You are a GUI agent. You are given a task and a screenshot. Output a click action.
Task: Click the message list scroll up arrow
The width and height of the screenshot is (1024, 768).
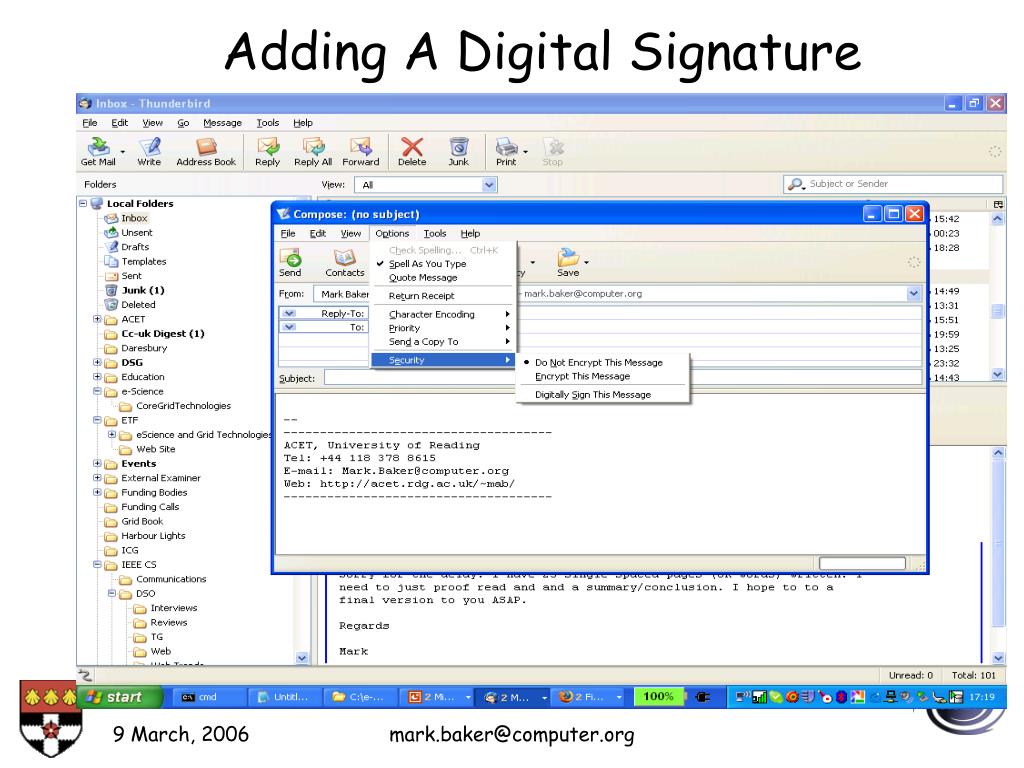click(x=997, y=219)
